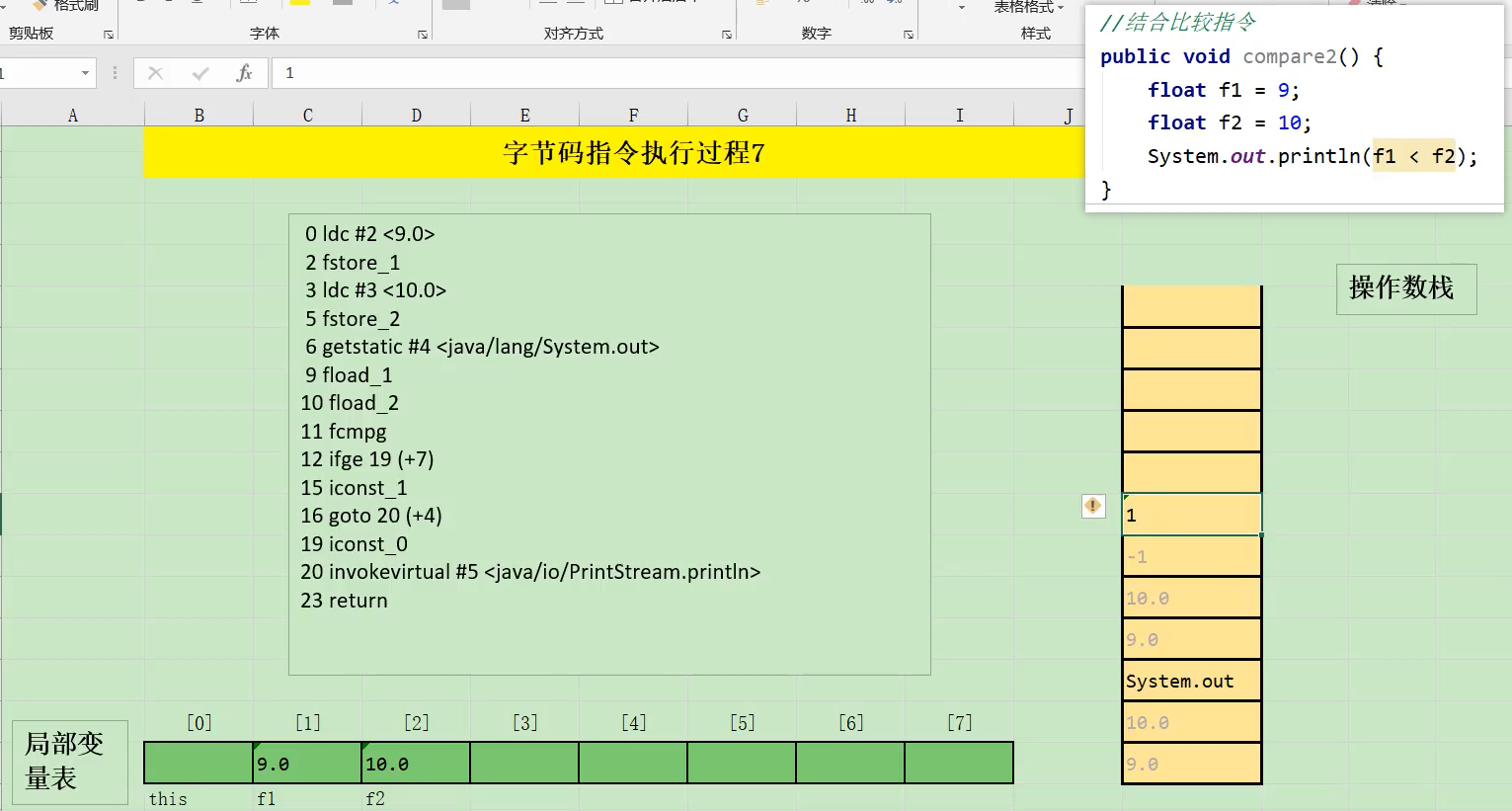Select column I header
The height and width of the screenshot is (811, 1512).
tap(960, 116)
